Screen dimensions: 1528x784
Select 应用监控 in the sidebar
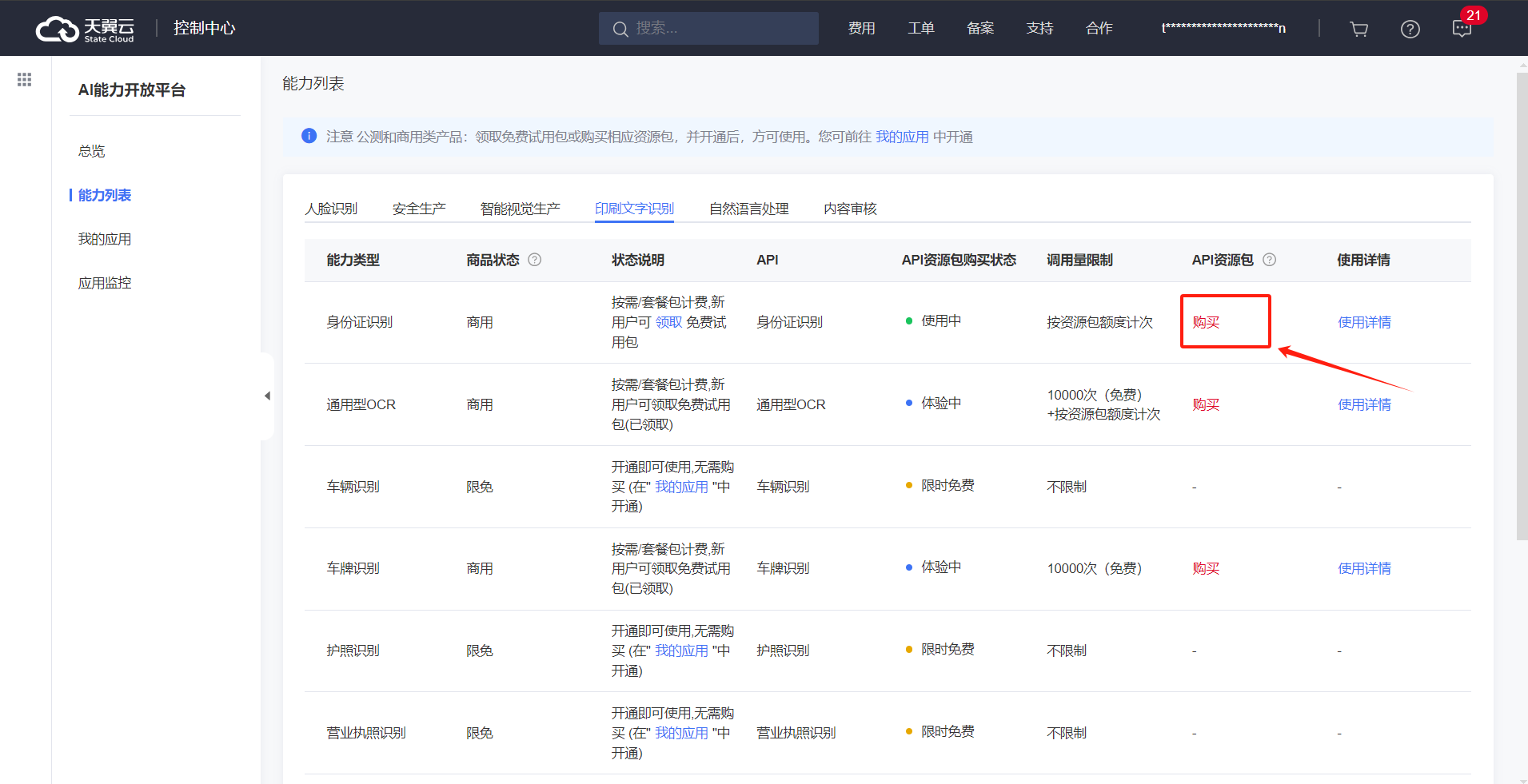coord(104,283)
